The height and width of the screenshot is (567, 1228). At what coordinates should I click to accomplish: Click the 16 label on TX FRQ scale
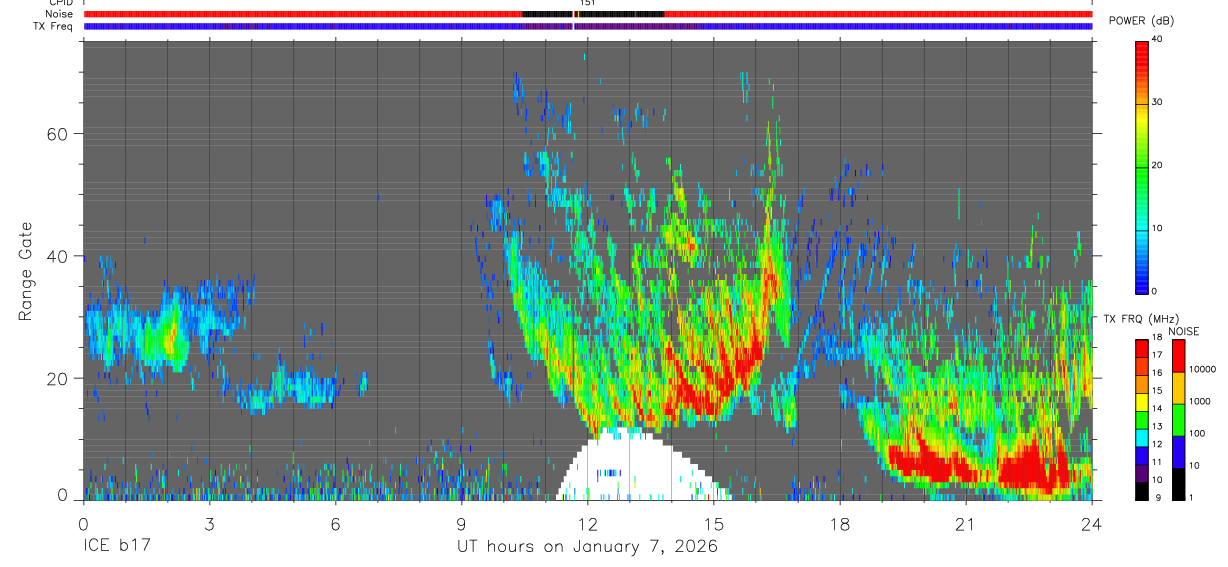(x=1156, y=373)
